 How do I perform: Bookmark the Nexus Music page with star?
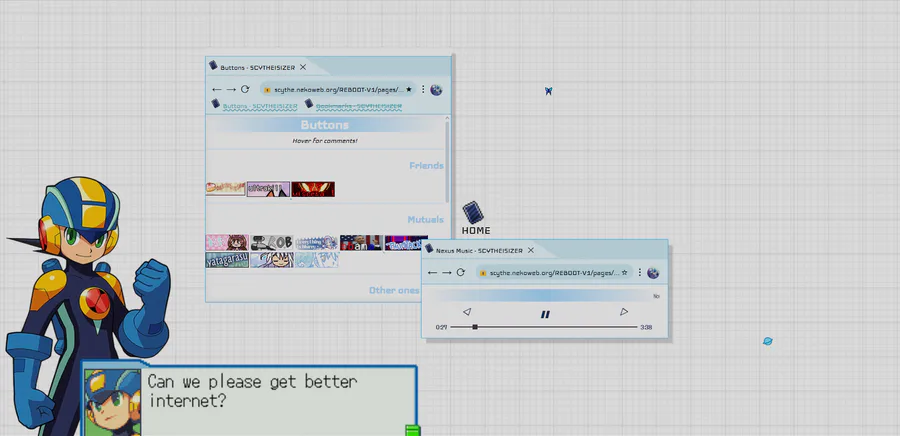point(624,272)
